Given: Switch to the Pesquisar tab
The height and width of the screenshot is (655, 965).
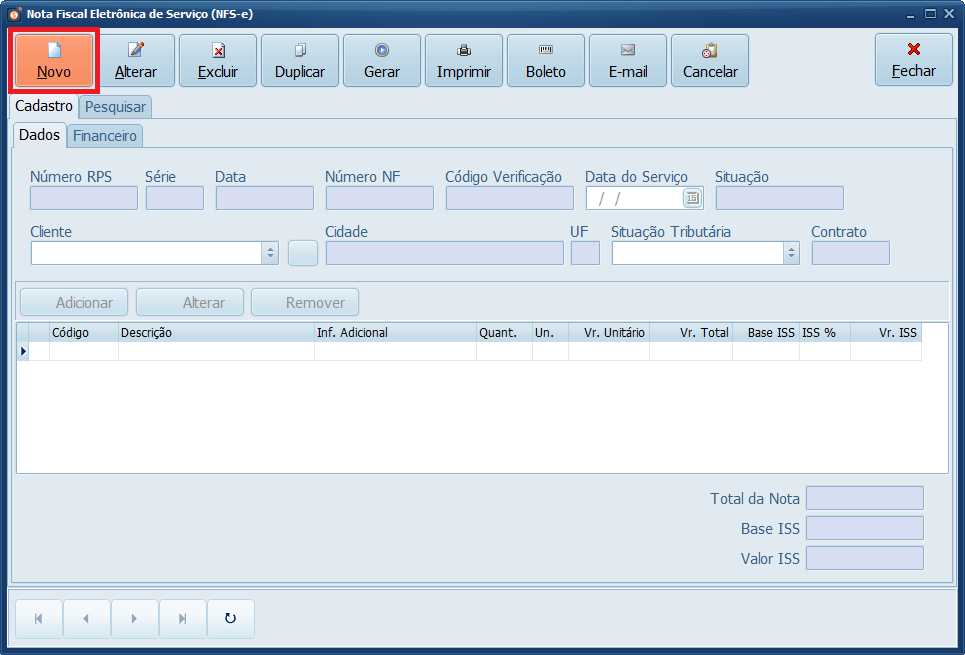Looking at the screenshot, I should click(x=115, y=107).
